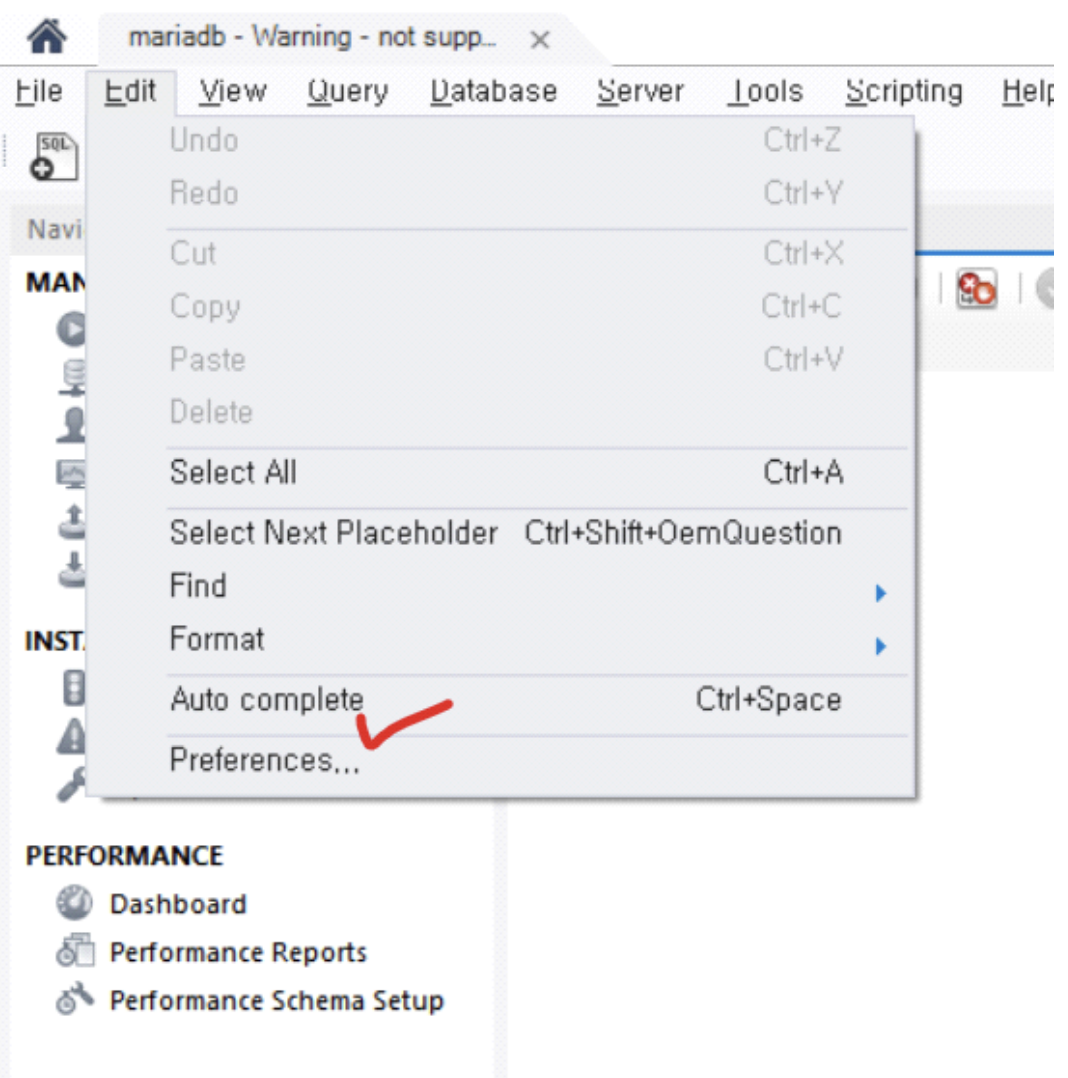Viewport: 1068px width, 1078px height.
Task: Open Performance Reports icon
Action: tap(75, 952)
